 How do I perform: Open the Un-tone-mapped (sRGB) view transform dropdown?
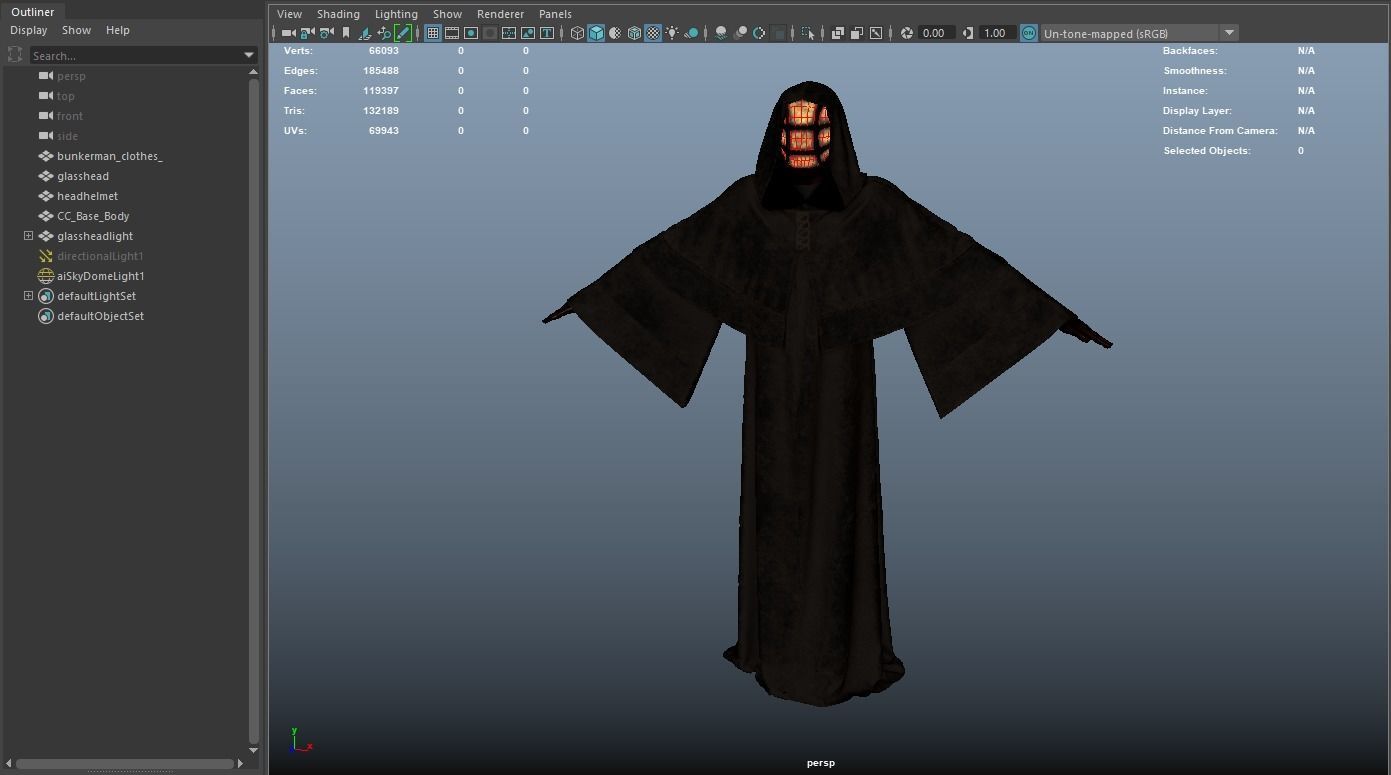(x=1140, y=33)
